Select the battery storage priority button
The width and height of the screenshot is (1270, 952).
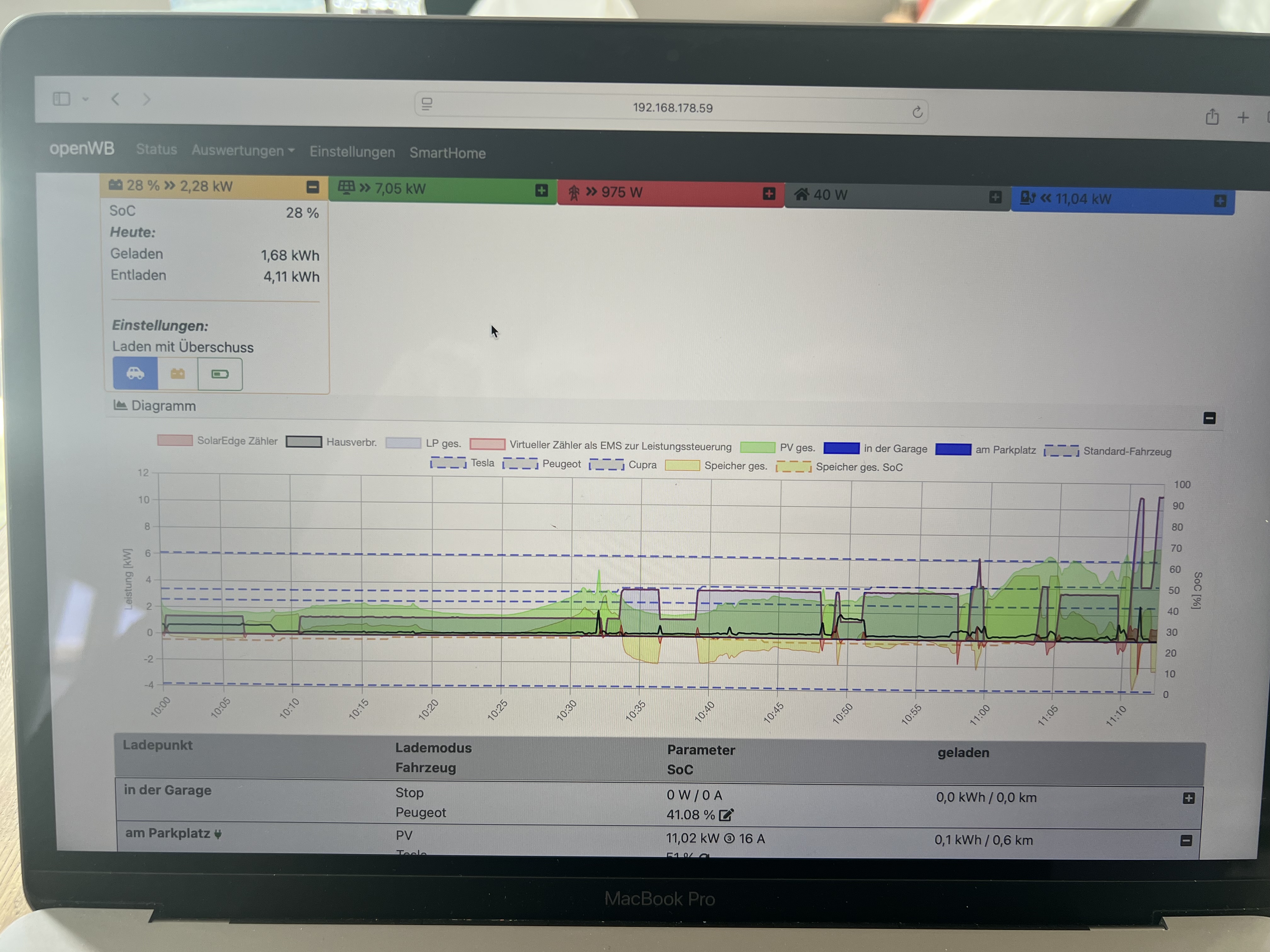point(178,374)
